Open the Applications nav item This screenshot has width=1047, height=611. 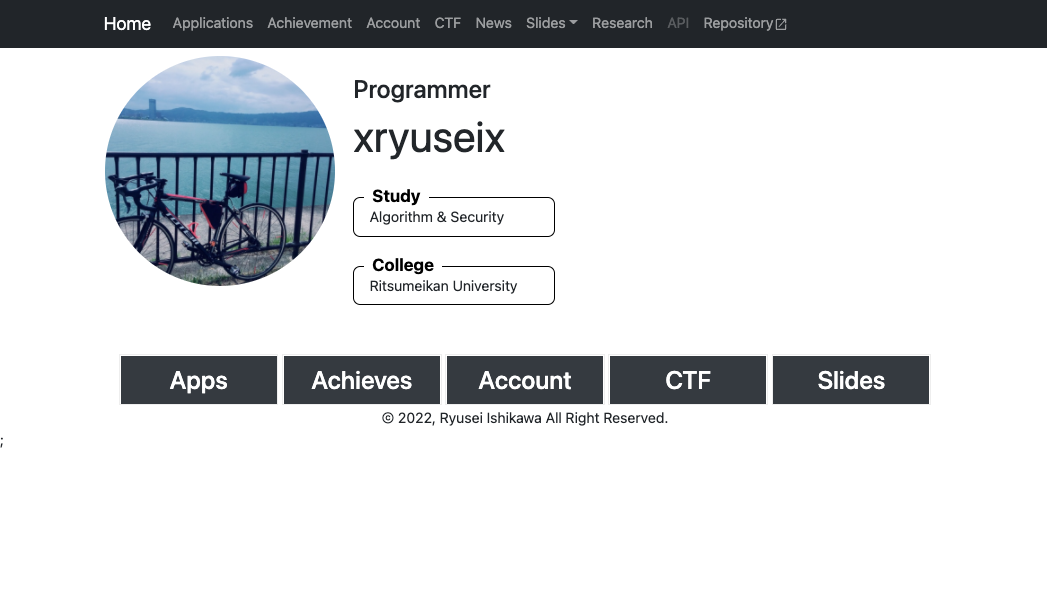pos(212,23)
